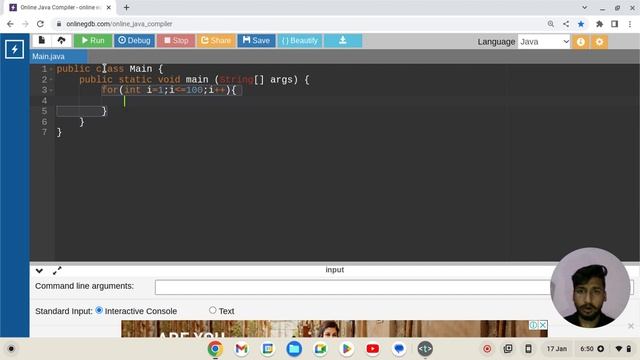The width and height of the screenshot is (640, 360).
Task: Open editor settings gear icon
Action: tap(599, 42)
